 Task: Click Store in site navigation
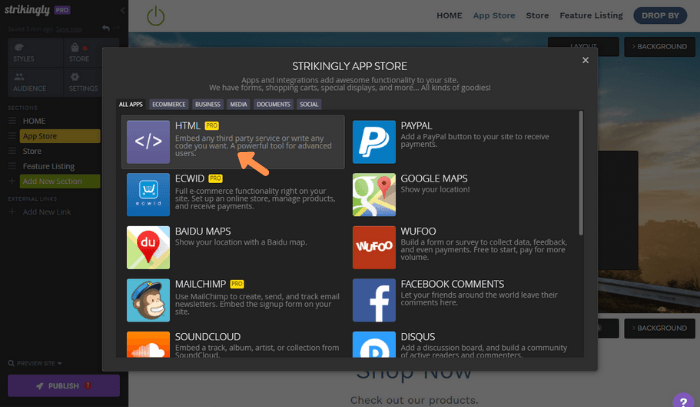(537, 16)
